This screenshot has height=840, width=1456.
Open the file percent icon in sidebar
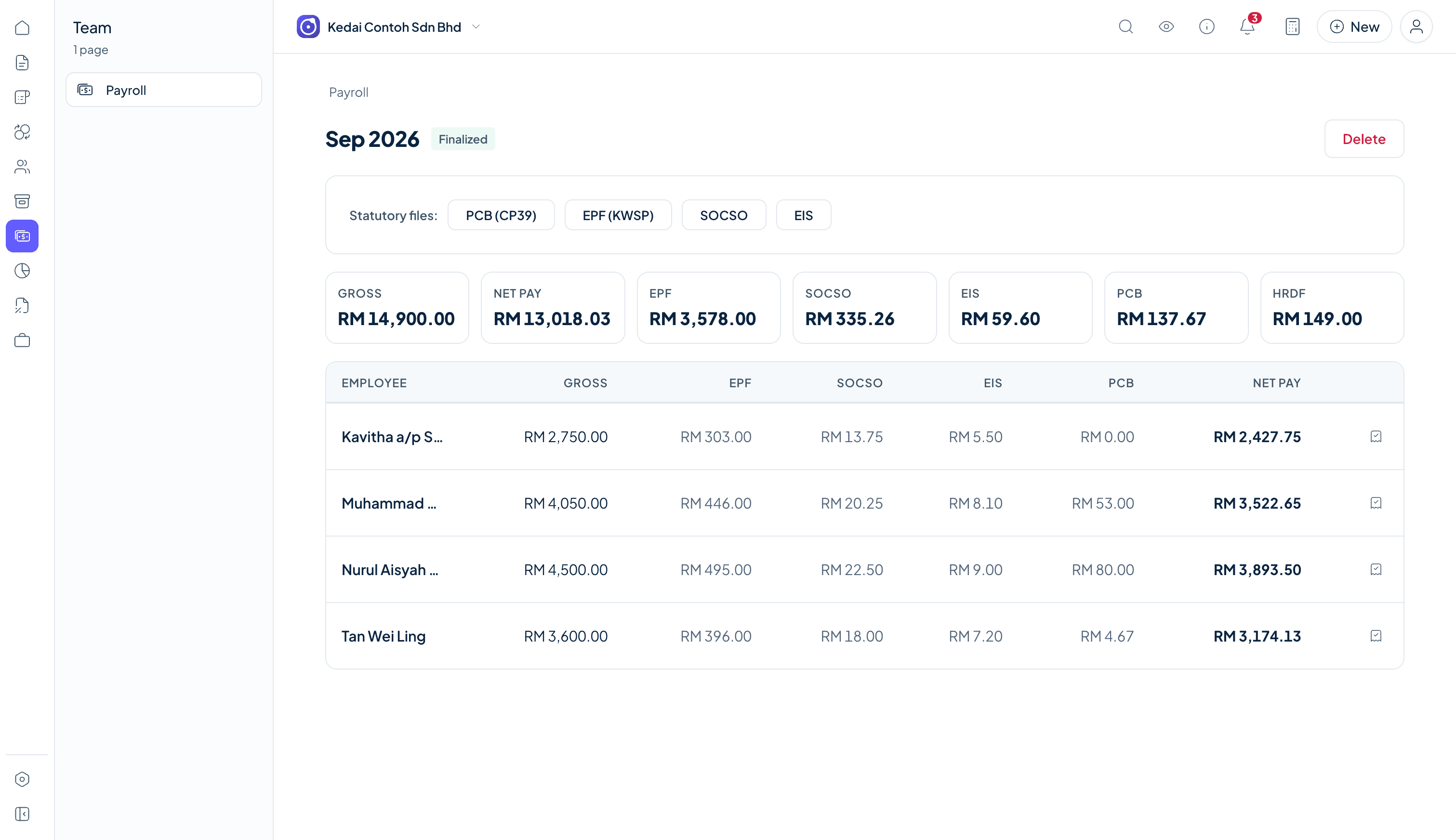pos(22,305)
